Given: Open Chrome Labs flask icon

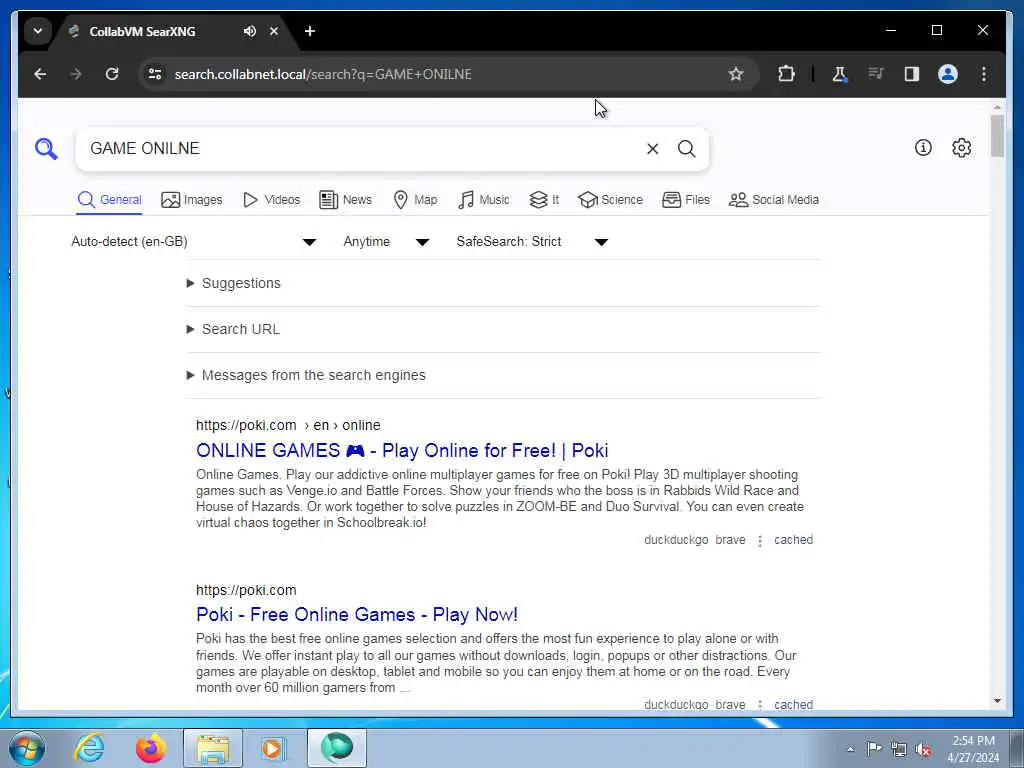Looking at the screenshot, I should click(839, 74).
